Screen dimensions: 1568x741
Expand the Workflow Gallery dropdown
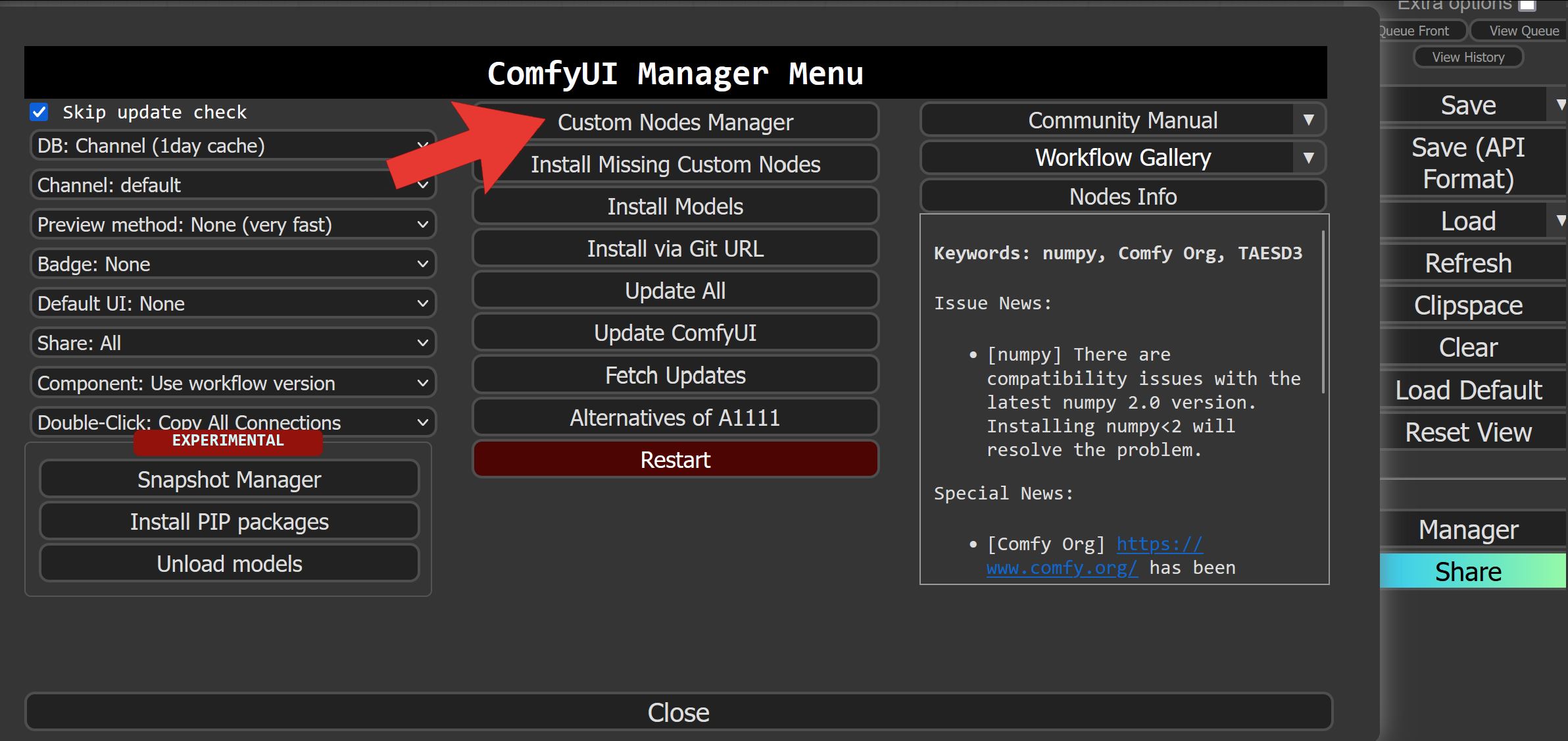pyautogui.click(x=1309, y=157)
